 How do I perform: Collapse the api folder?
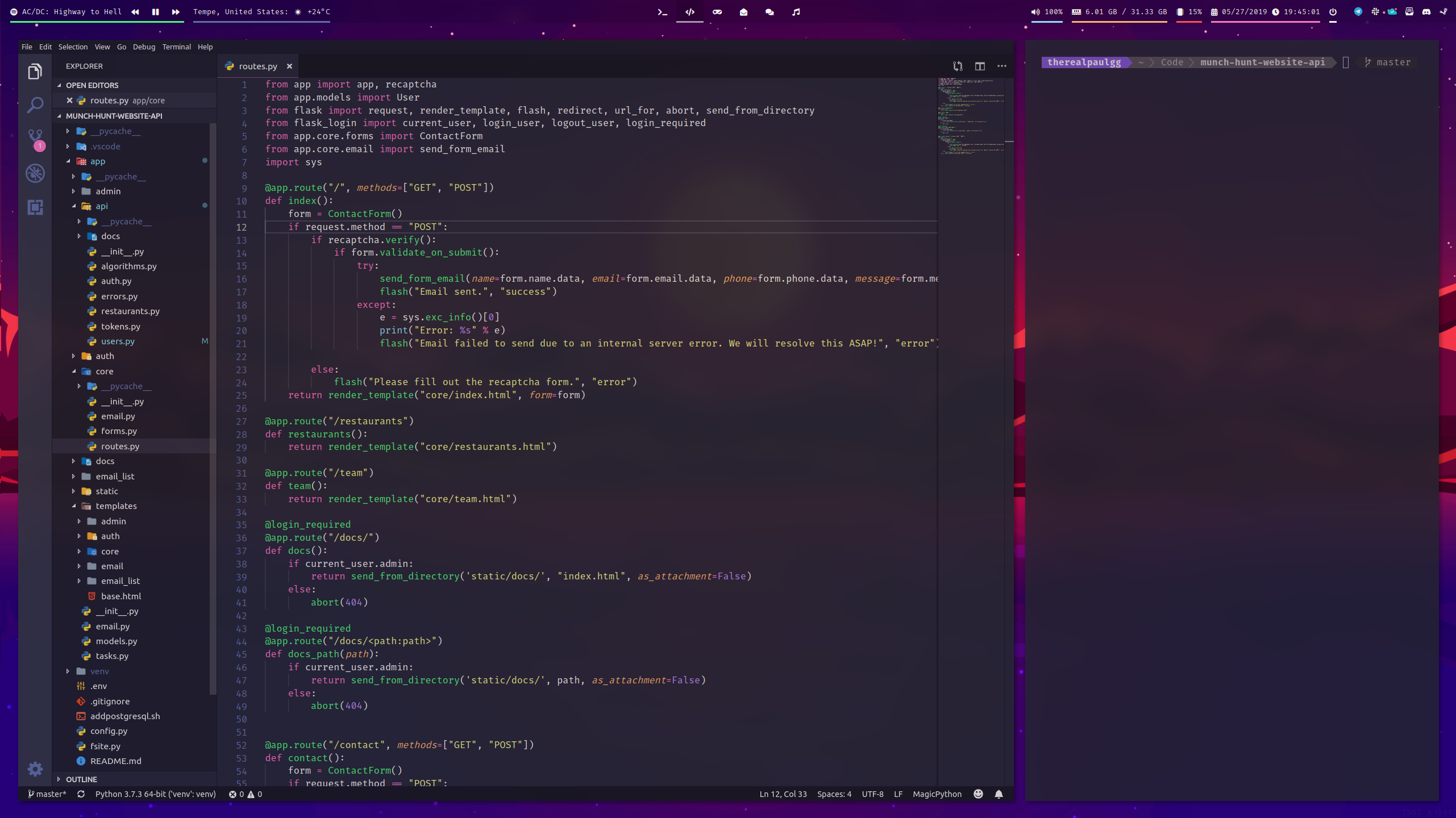(x=102, y=206)
